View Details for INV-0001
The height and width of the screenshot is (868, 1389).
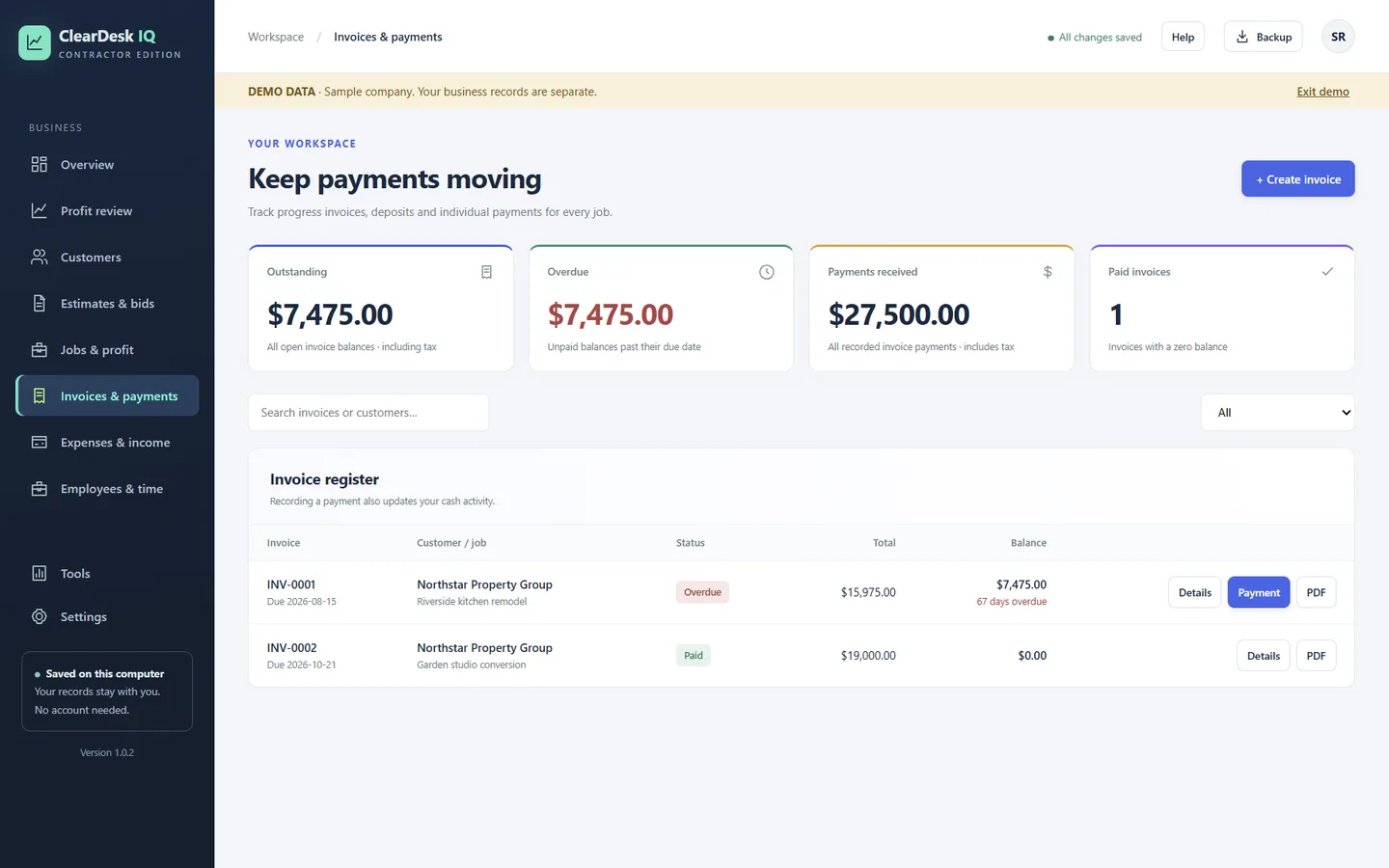[x=1195, y=592]
